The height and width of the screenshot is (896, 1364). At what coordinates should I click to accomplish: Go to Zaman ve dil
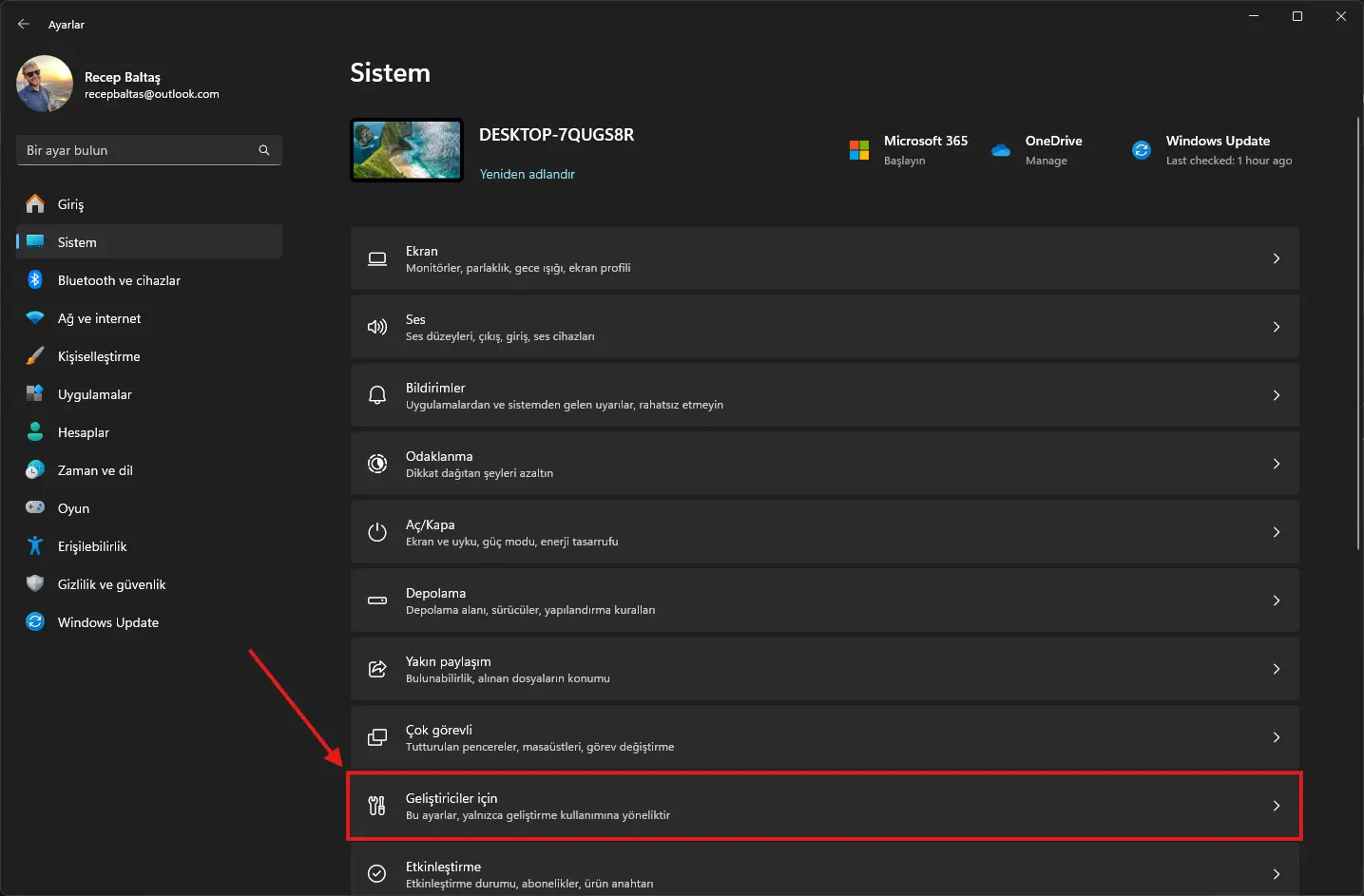[x=149, y=469]
